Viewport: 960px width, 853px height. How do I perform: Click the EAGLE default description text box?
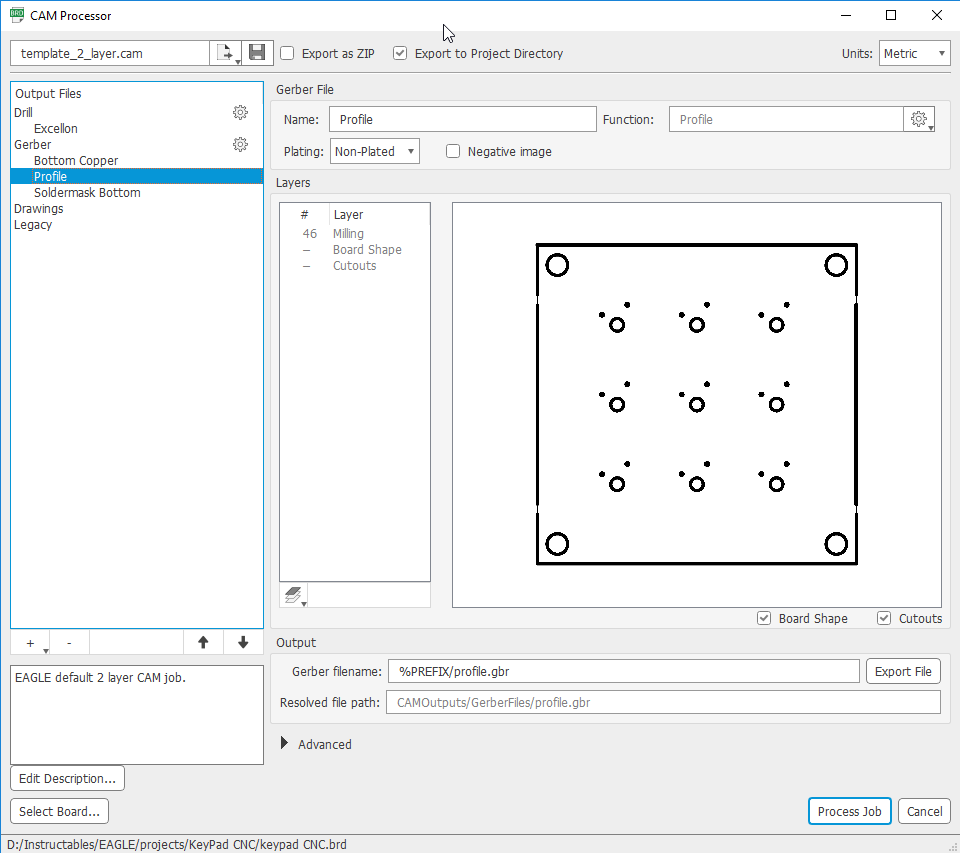[137, 715]
